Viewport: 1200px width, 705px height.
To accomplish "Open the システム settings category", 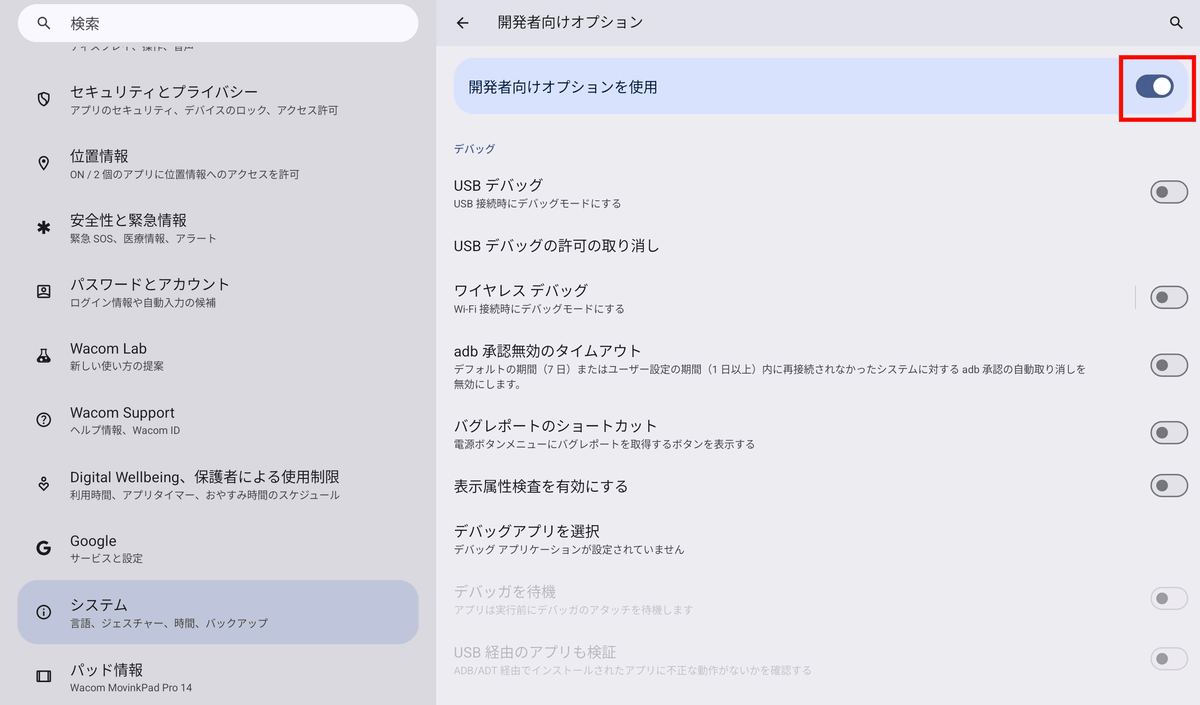I will [x=218, y=612].
